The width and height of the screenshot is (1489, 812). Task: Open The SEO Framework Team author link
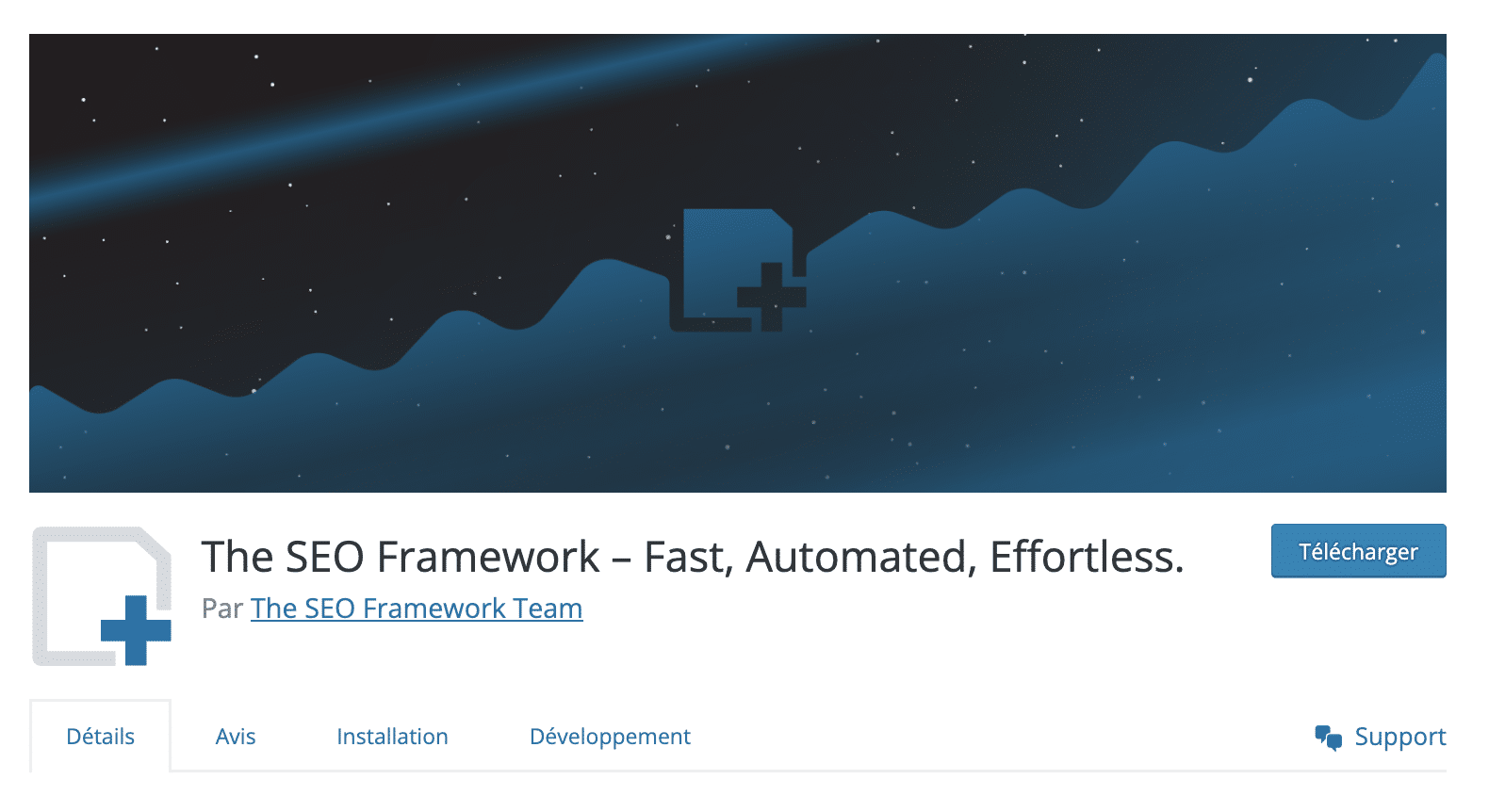click(417, 609)
